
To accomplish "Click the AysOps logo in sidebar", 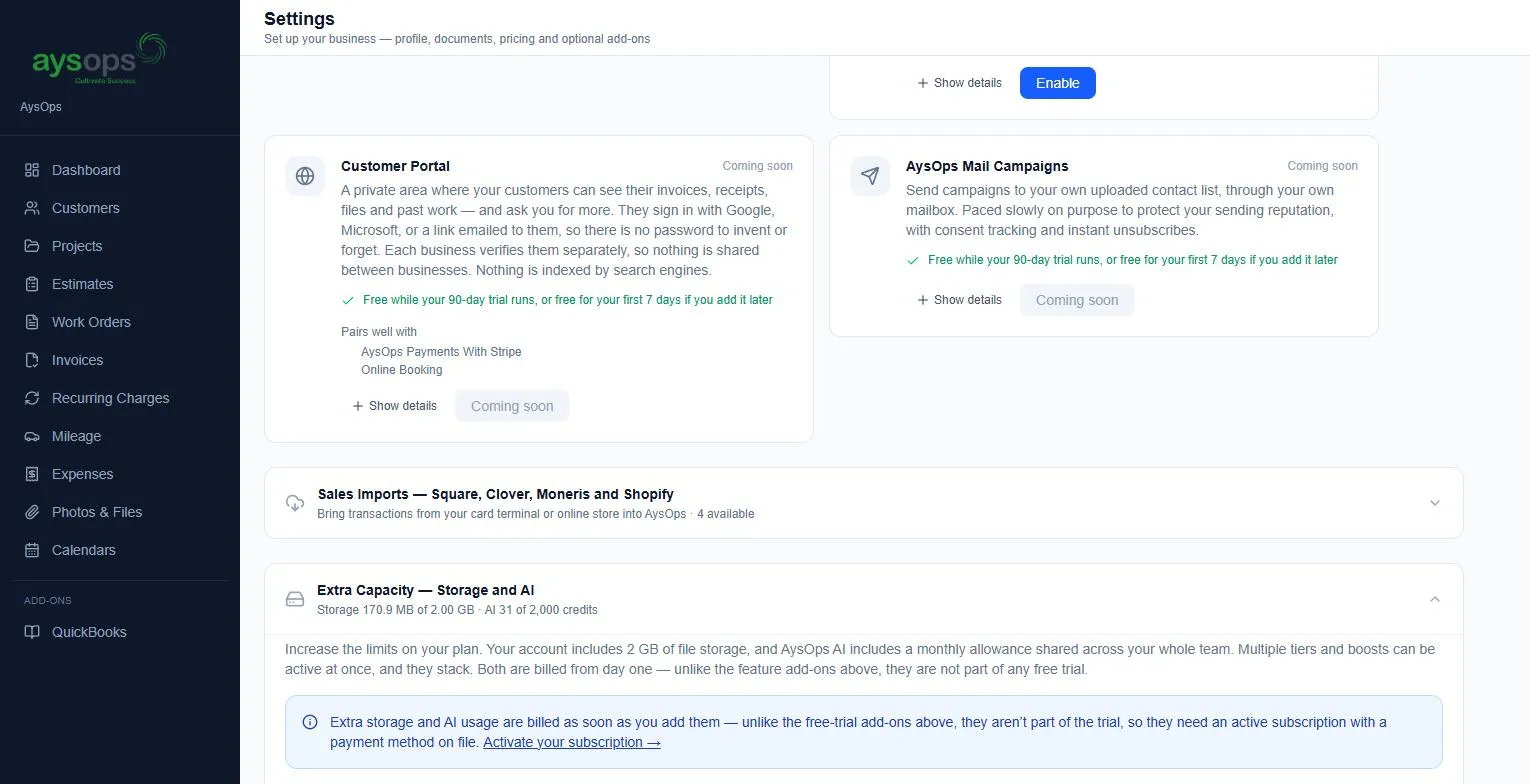I will point(98,59).
